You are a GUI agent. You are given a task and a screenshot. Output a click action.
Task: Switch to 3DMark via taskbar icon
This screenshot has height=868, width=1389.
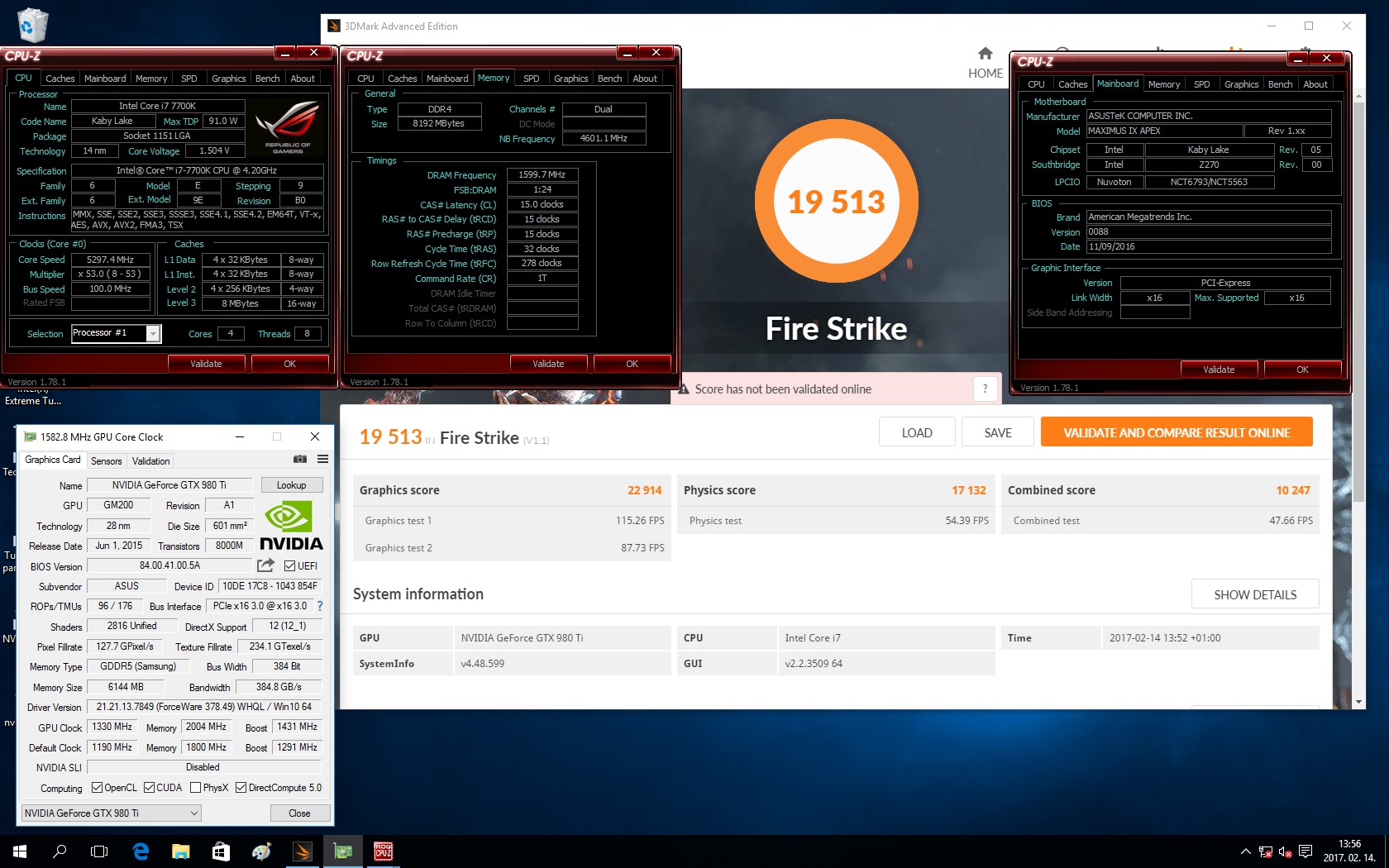302,851
